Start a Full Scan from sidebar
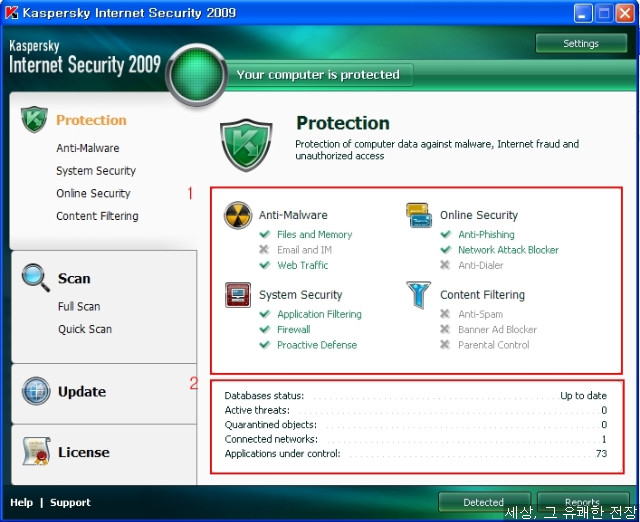 pyautogui.click(x=79, y=306)
